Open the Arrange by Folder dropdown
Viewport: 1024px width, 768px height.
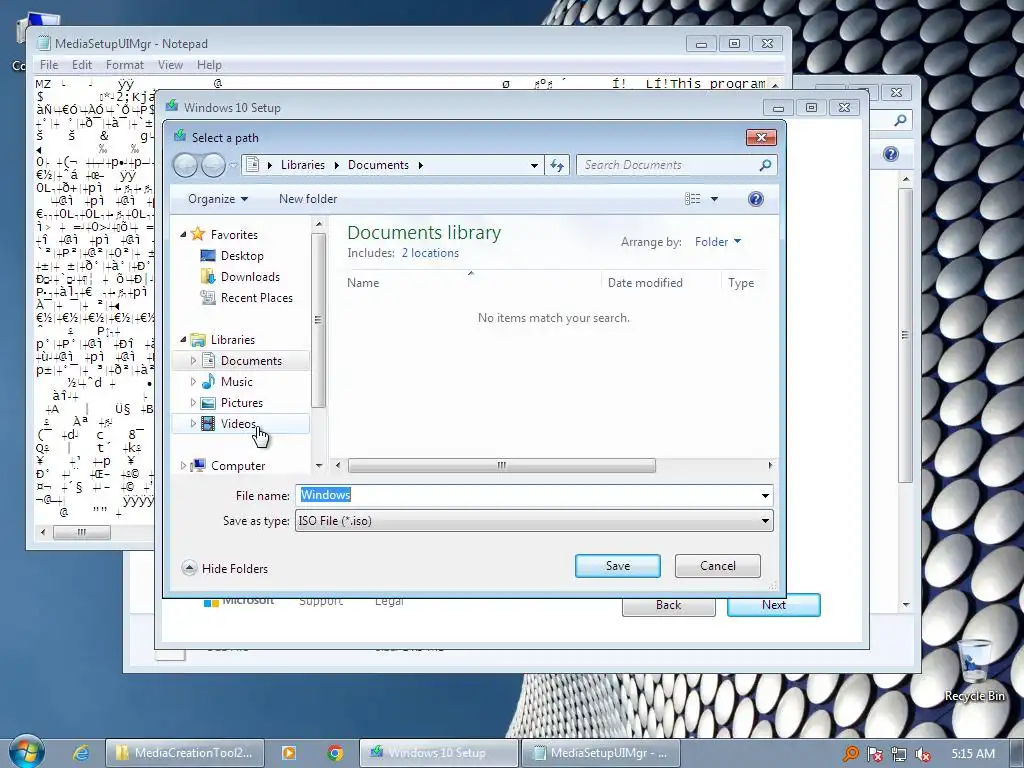point(718,242)
